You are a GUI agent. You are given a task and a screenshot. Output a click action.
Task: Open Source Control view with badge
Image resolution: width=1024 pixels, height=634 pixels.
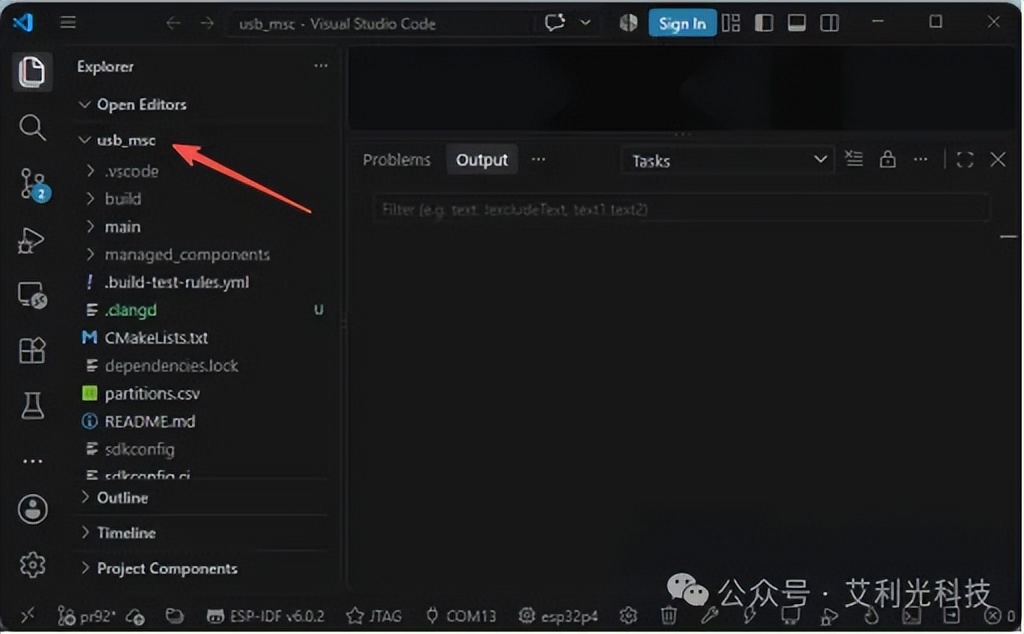tap(33, 184)
